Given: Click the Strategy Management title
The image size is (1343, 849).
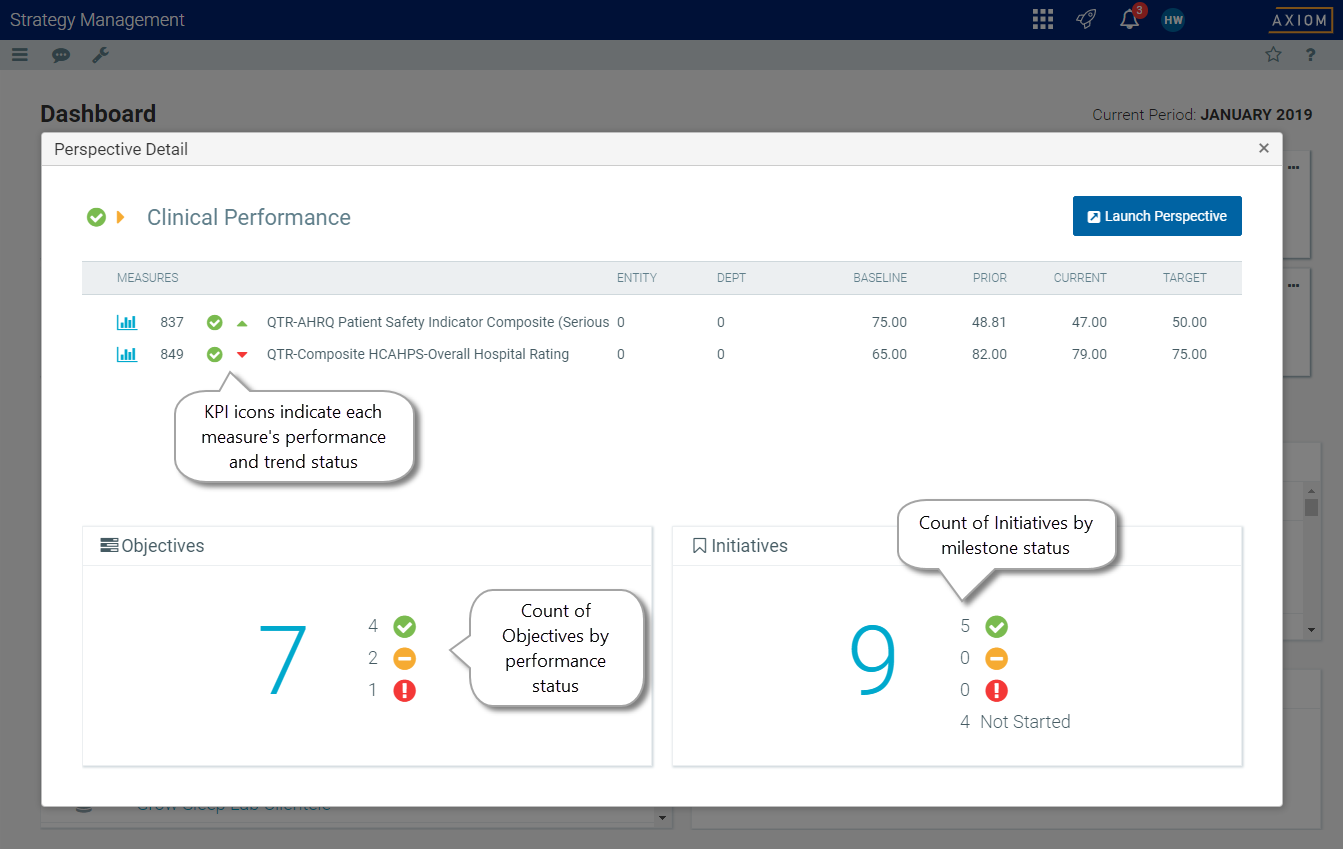Looking at the screenshot, I should pos(97,20).
